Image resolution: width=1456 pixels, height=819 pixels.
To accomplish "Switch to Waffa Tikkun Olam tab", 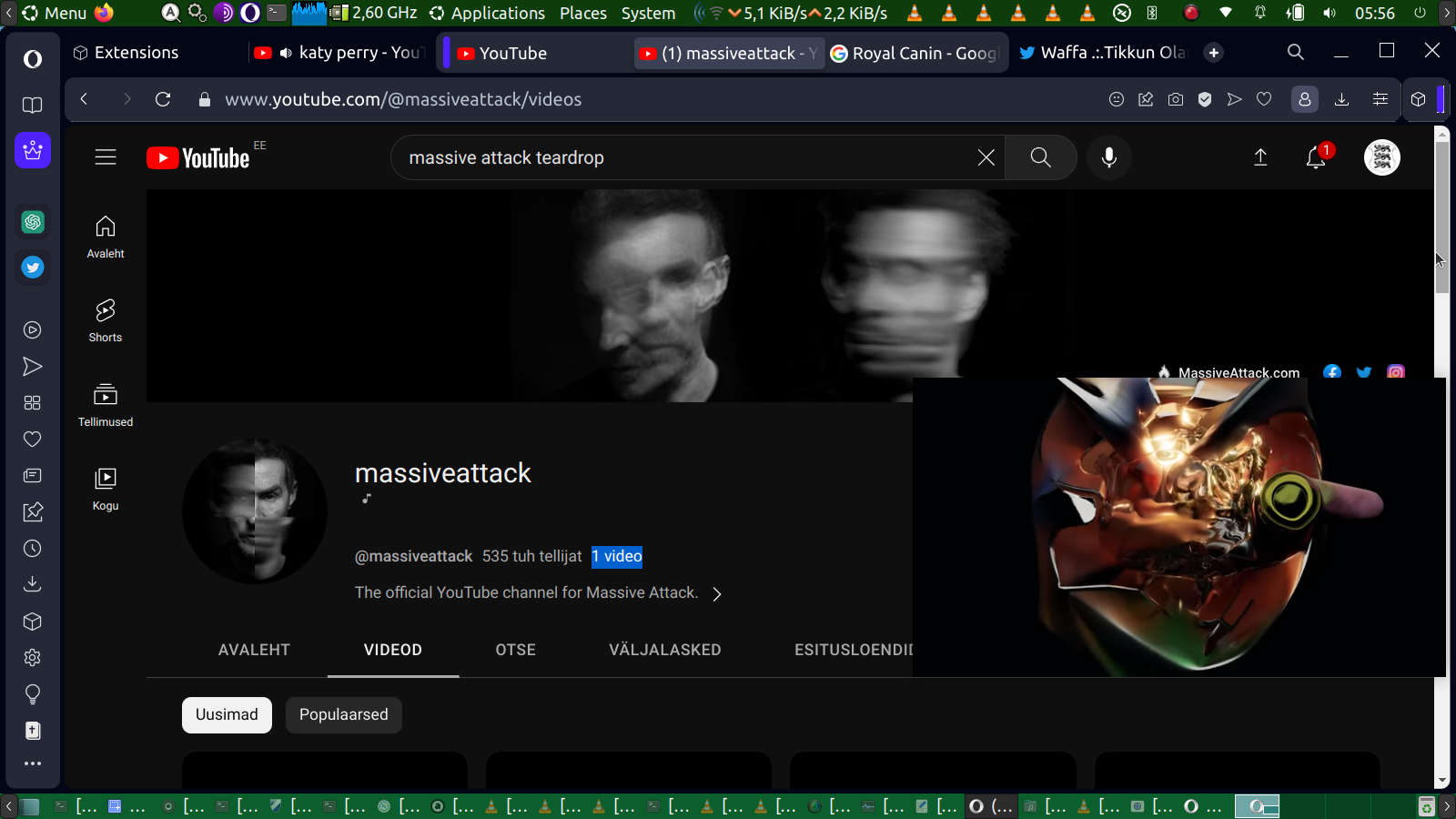I will point(1102,53).
